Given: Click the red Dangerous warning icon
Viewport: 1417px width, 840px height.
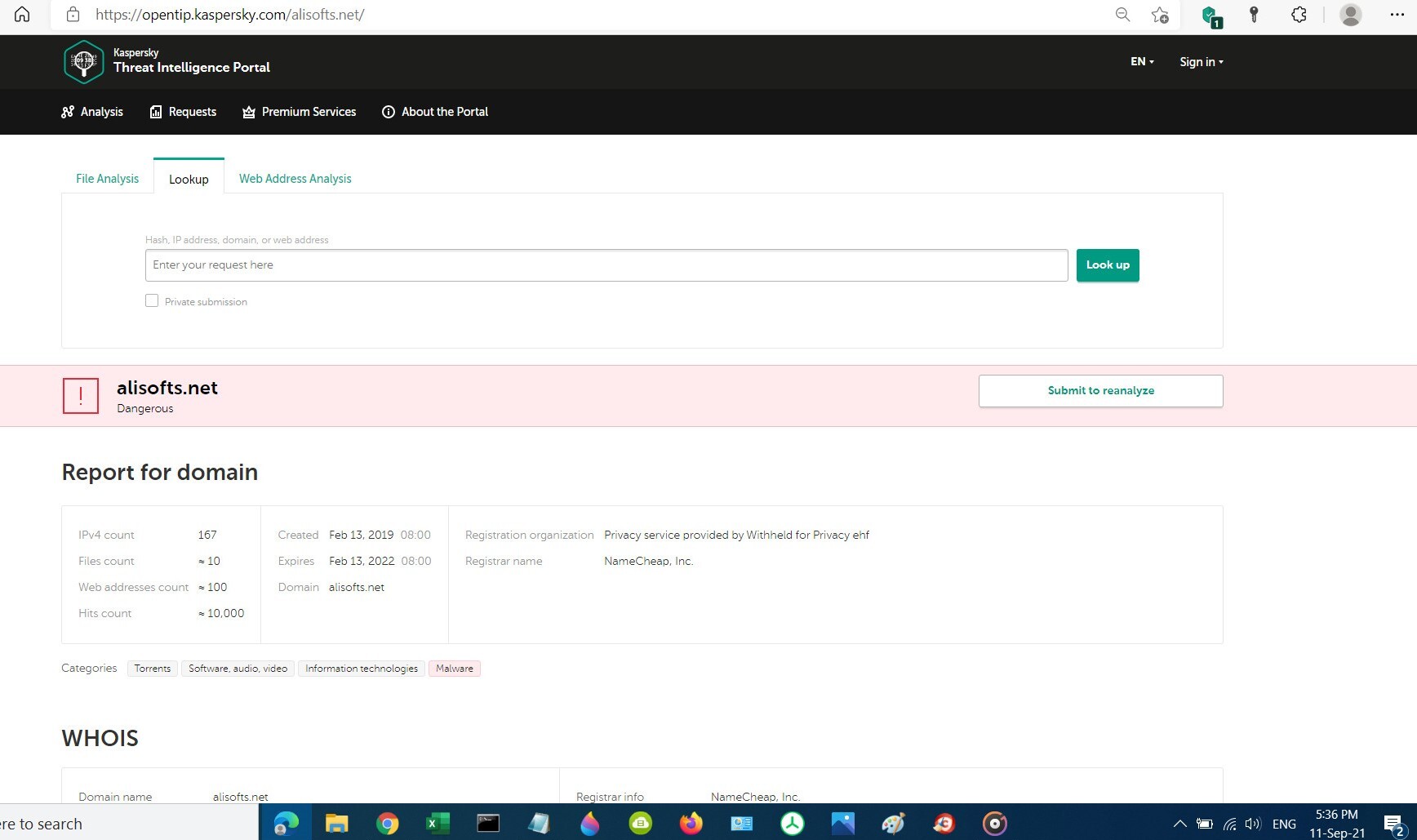Looking at the screenshot, I should 81,396.
